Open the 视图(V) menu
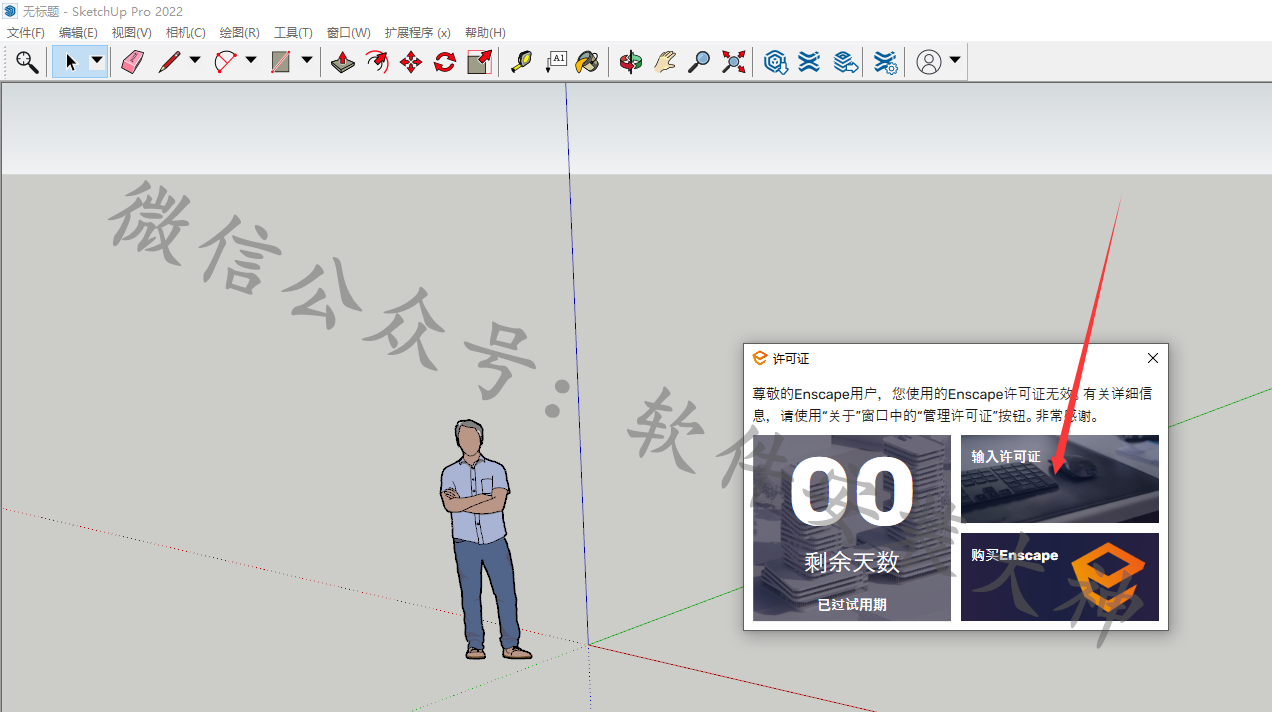The image size is (1272, 712). [x=132, y=33]
